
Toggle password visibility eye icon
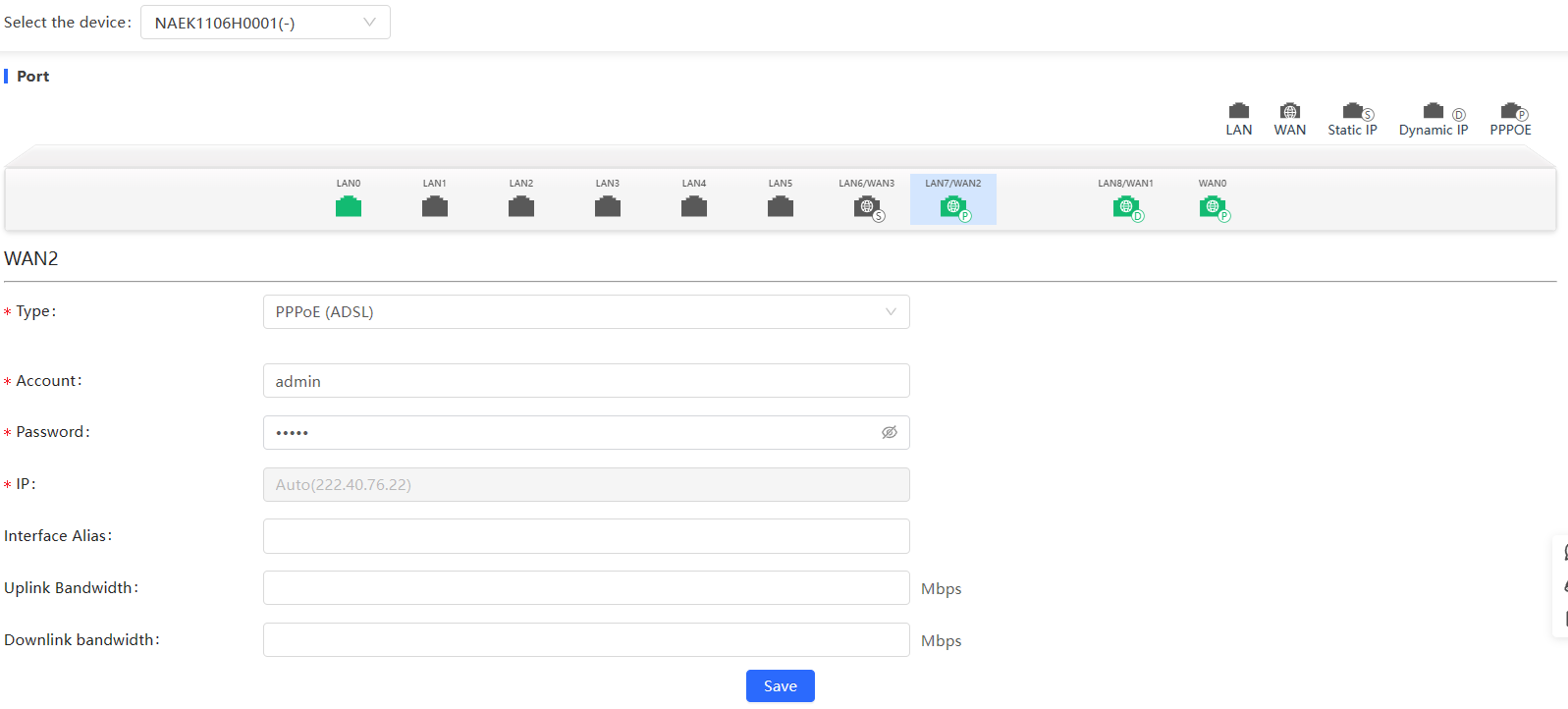(890, 432)
